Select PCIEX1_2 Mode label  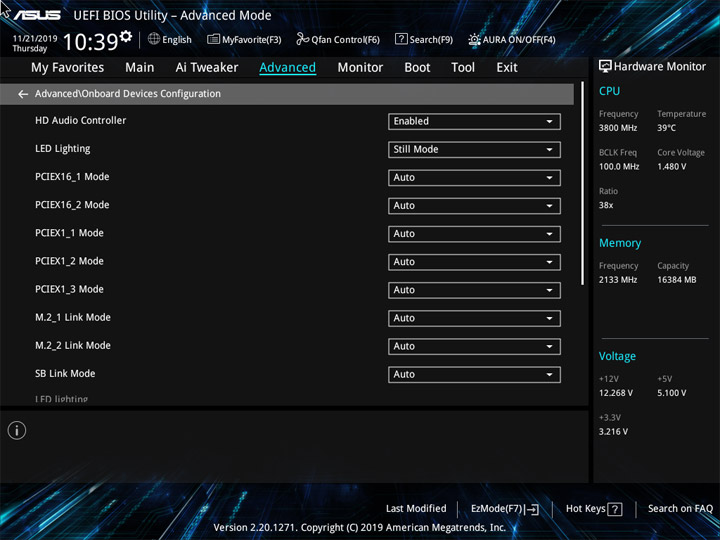coord(69,261)
